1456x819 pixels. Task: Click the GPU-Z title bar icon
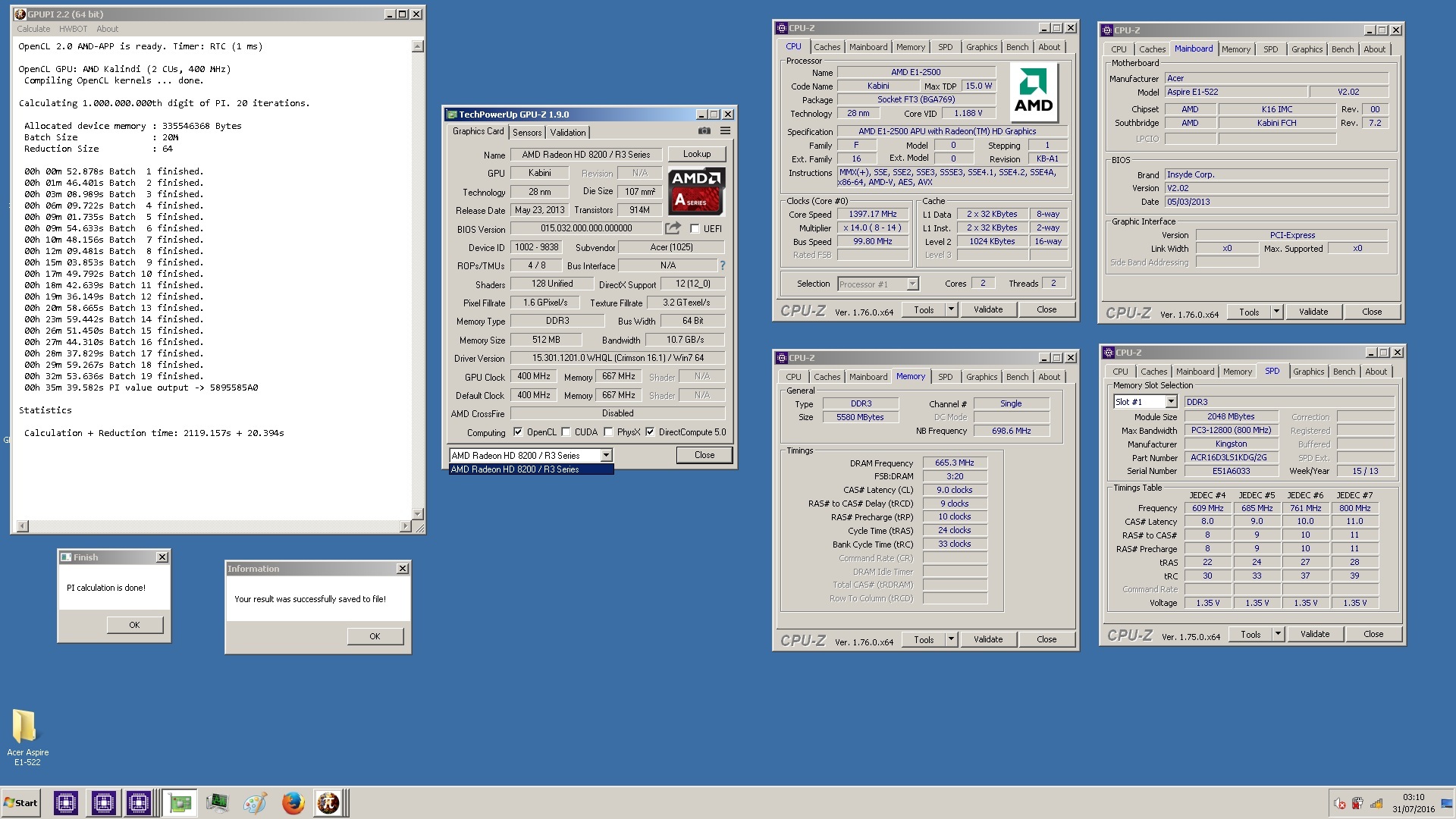452,115
